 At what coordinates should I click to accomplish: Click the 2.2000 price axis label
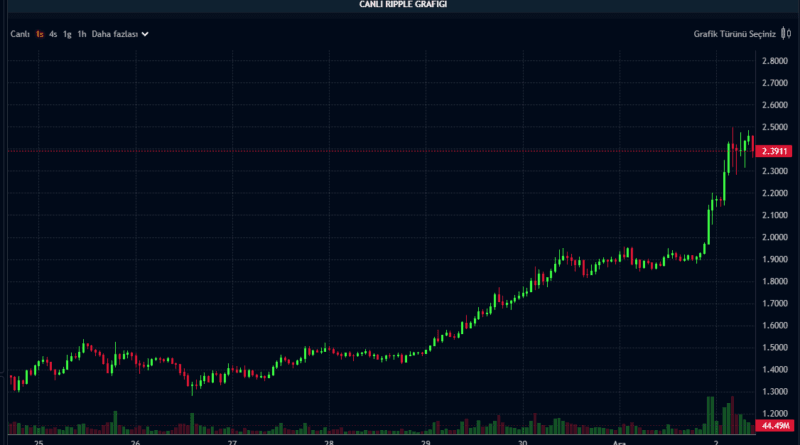[774, 193]
